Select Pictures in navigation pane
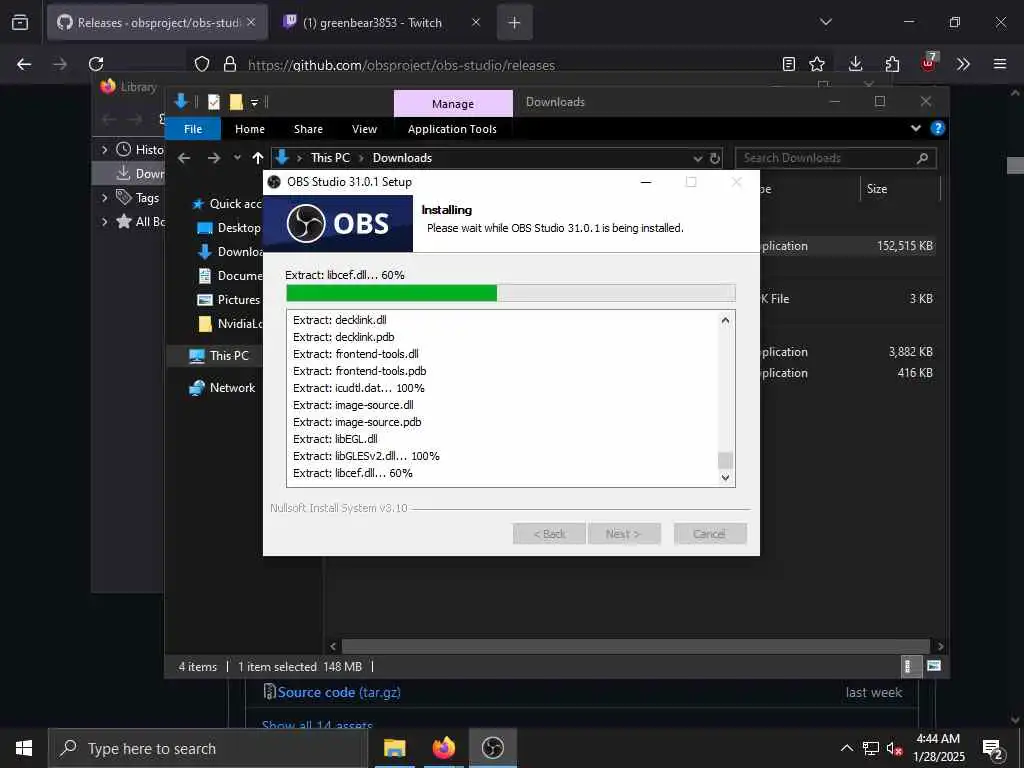 pos(229,299)
